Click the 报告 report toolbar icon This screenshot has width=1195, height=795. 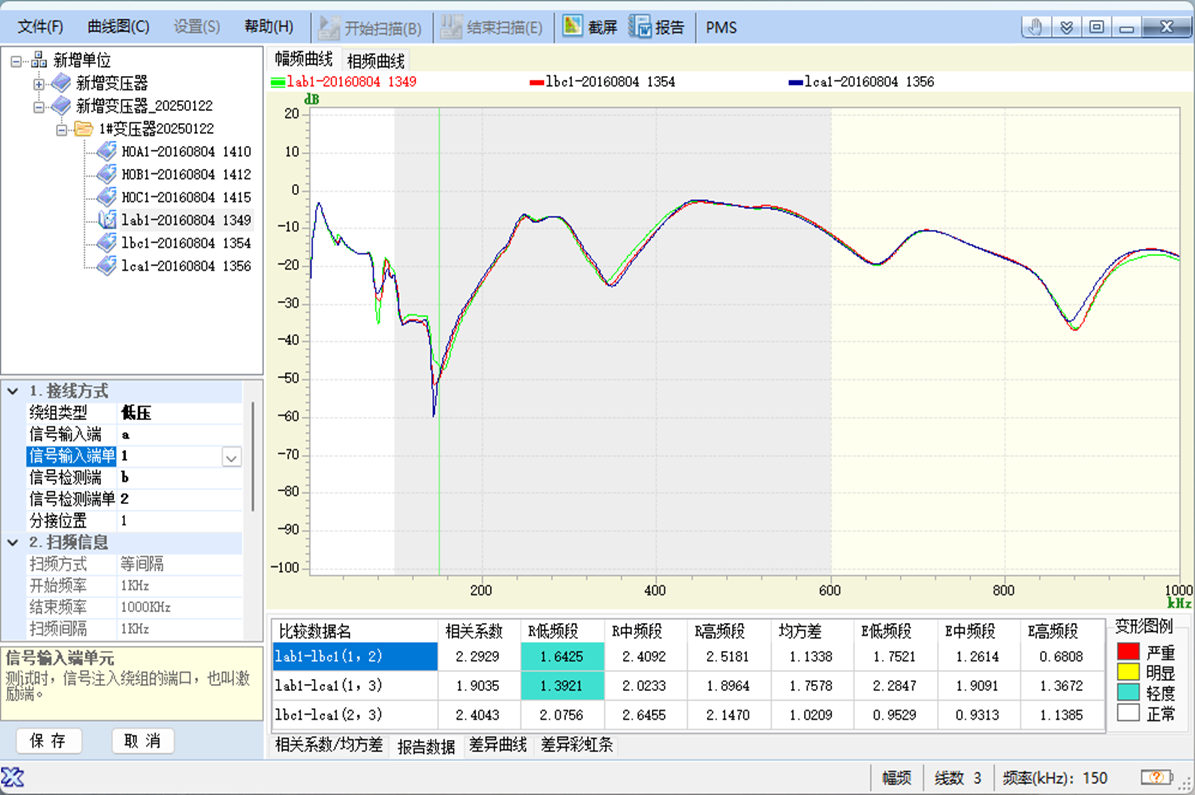(641, 27)
